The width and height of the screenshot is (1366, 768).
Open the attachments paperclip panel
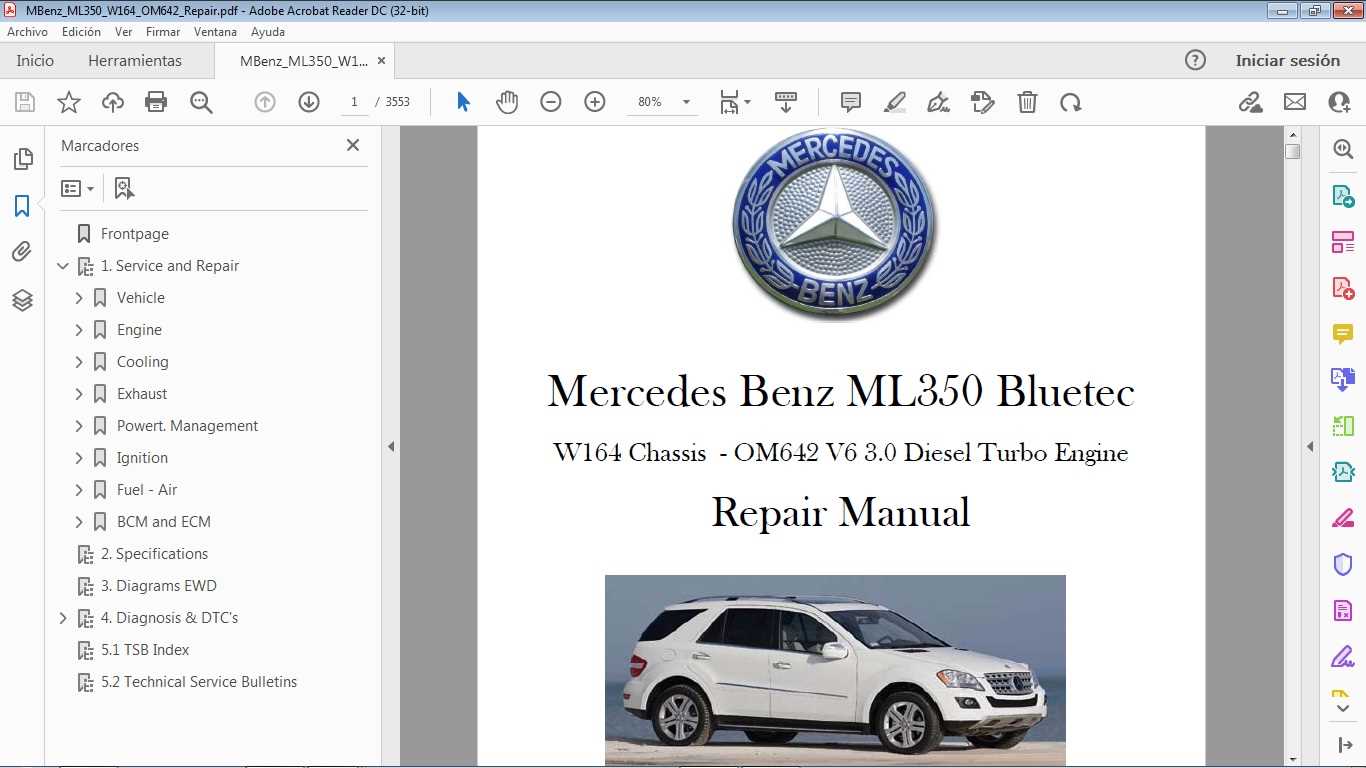coord(22,252)
